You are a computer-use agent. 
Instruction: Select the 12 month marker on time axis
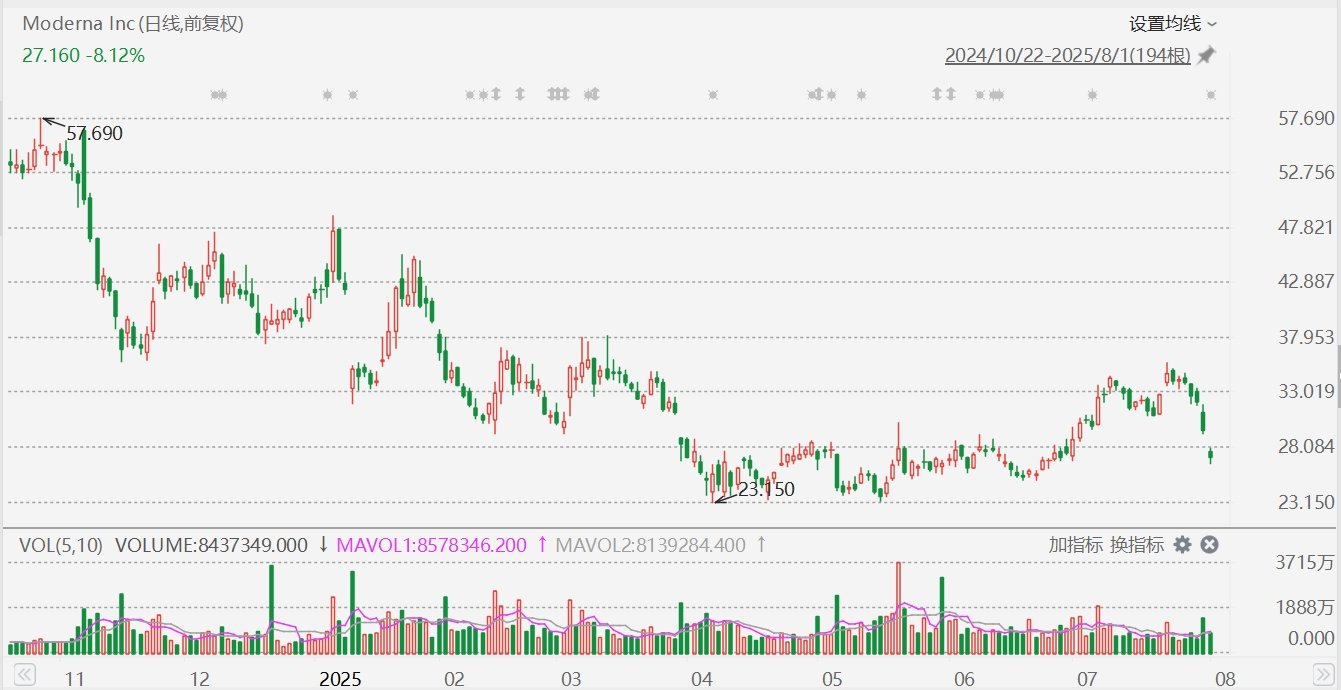[200, 679]
